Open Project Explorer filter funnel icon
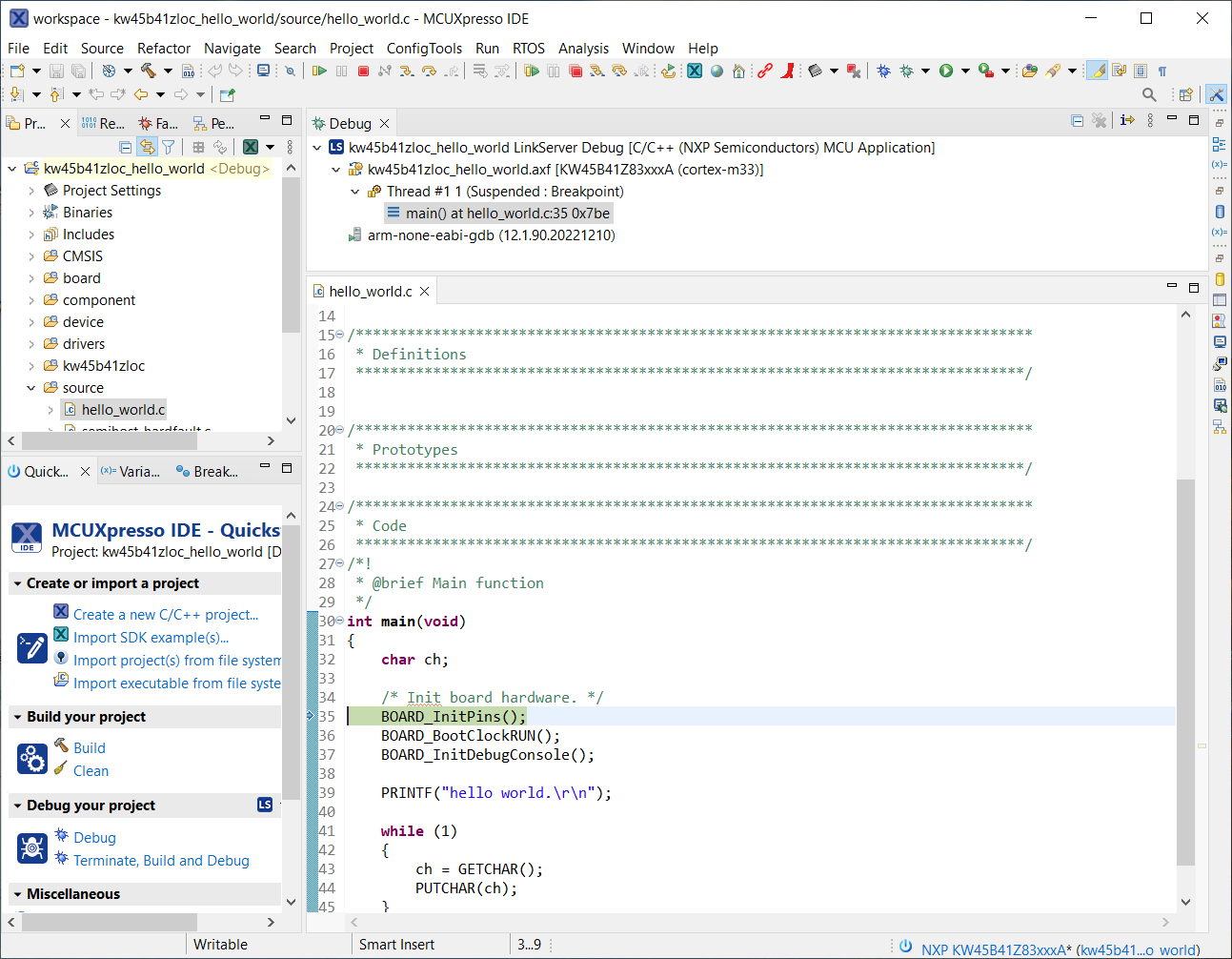 (x=169, y=147)
